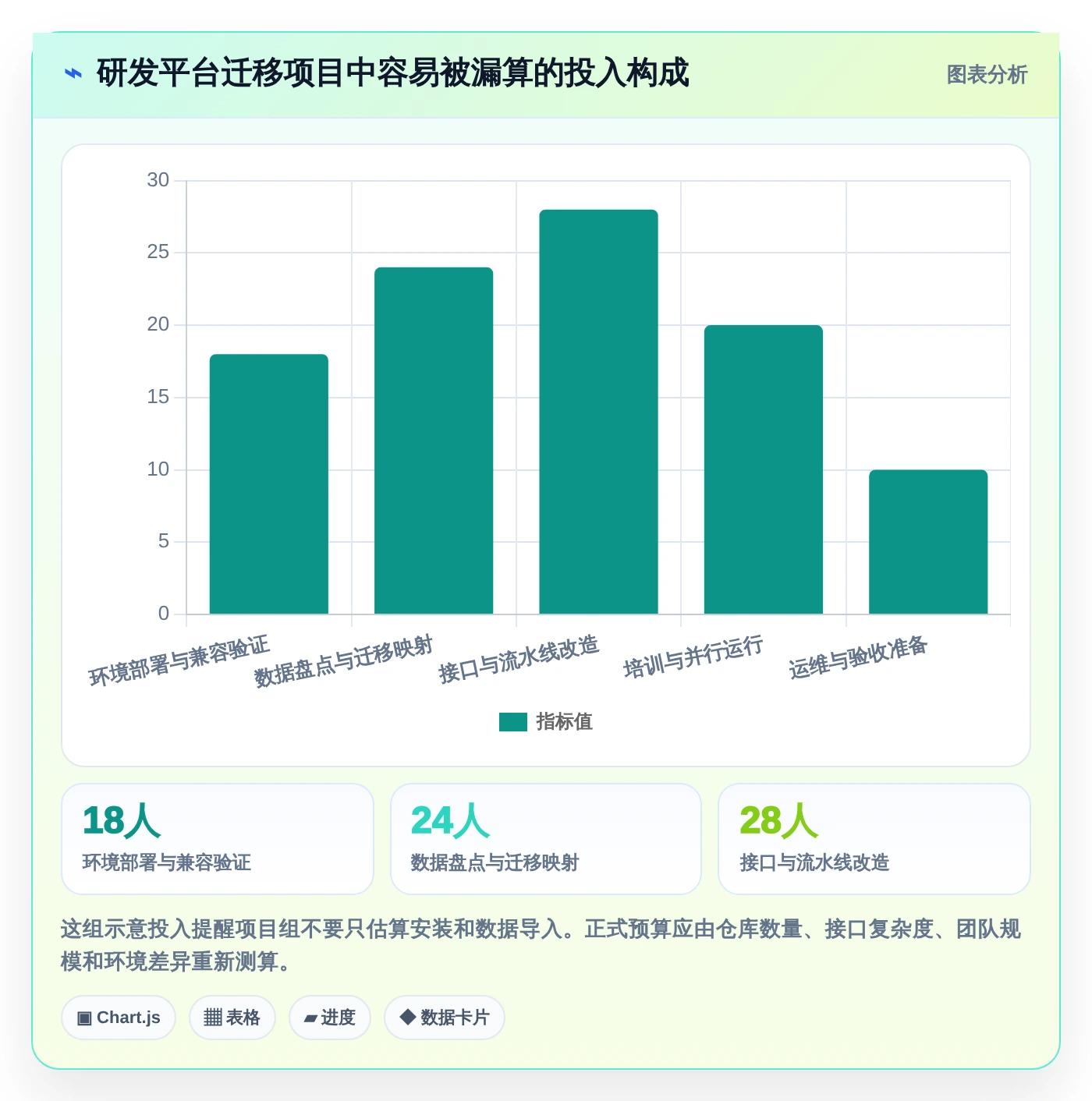Screen dimensions: 1092x1101
Task: Click the 5 y-axis tick value
Action: pyautogui.click(x=164, y=541)
